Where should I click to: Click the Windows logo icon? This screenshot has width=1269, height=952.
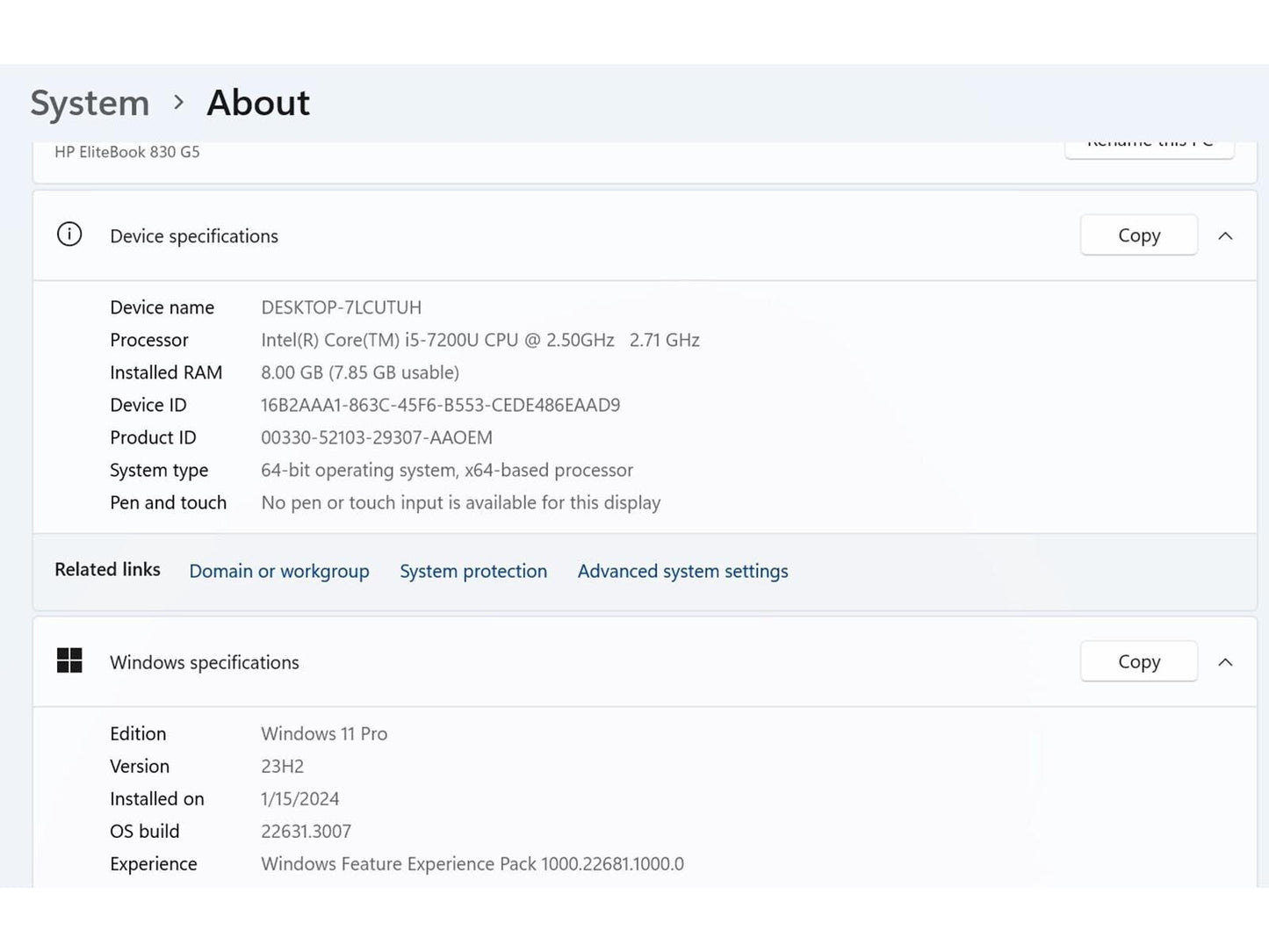(69, 660)
